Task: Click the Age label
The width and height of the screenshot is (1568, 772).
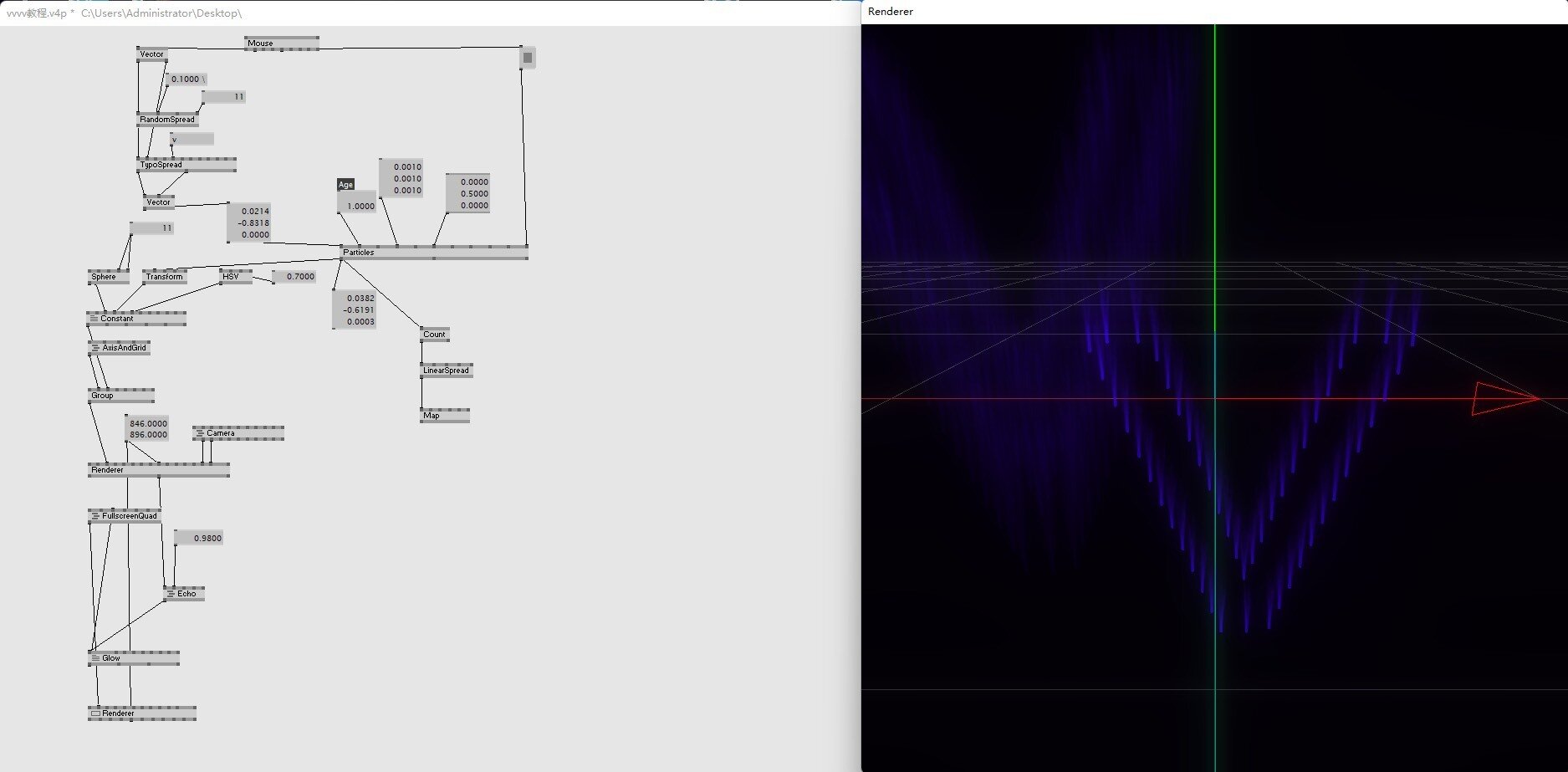Action: point(345,185)
